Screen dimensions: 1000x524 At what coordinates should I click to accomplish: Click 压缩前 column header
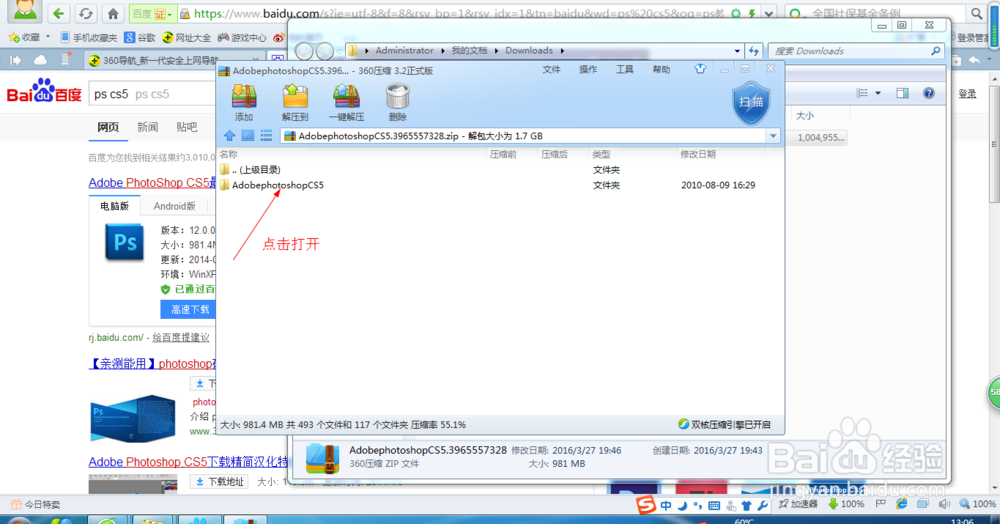point(503,154)
